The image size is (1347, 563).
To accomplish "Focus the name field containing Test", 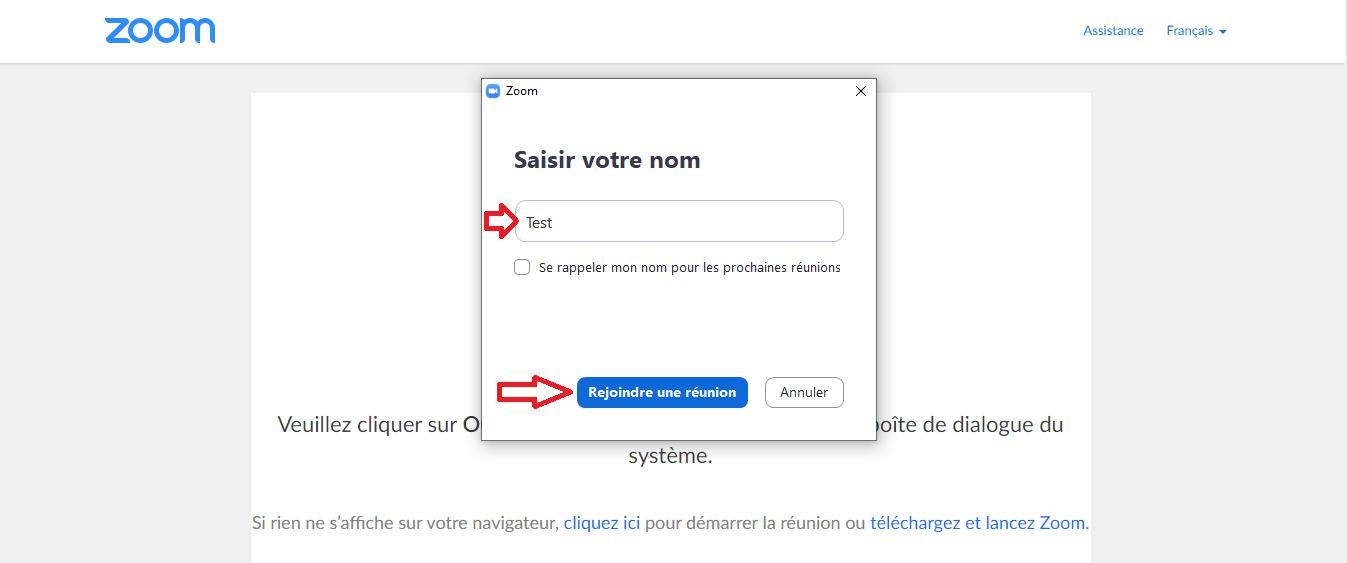I will pyautogui.click(x=679, y=221).
